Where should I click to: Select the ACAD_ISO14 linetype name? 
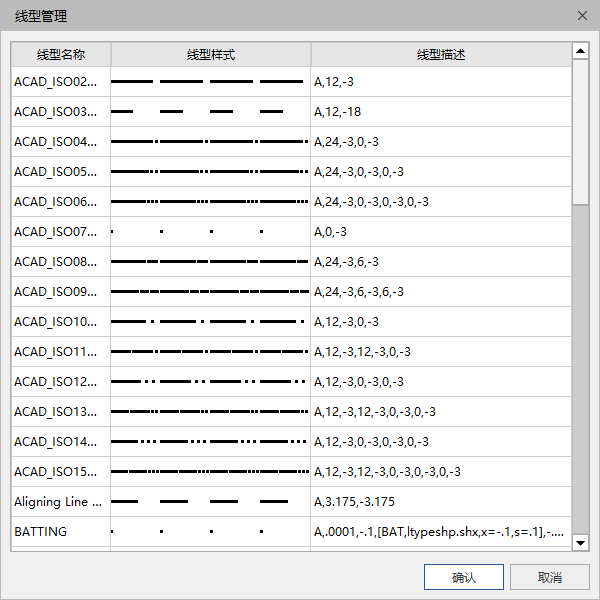point(55,442)
